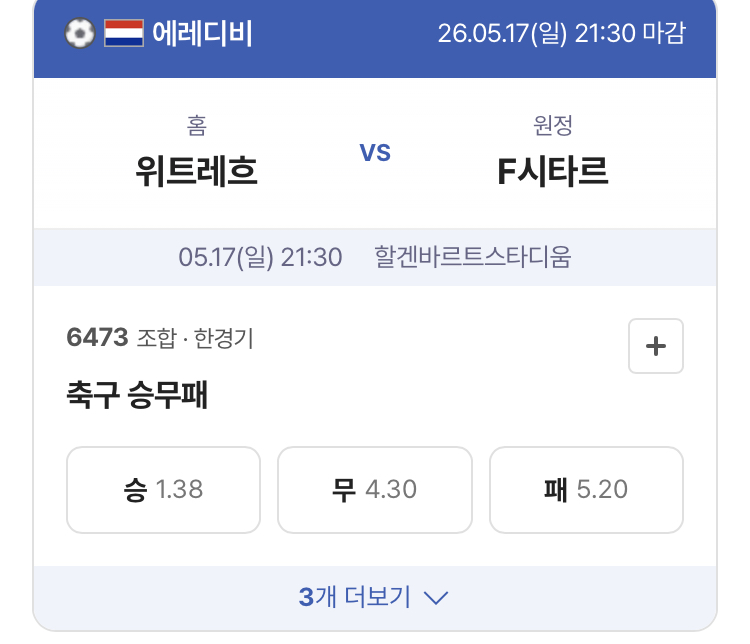
Task: Expand 3개 더보기 section
Action: (375, 598)
